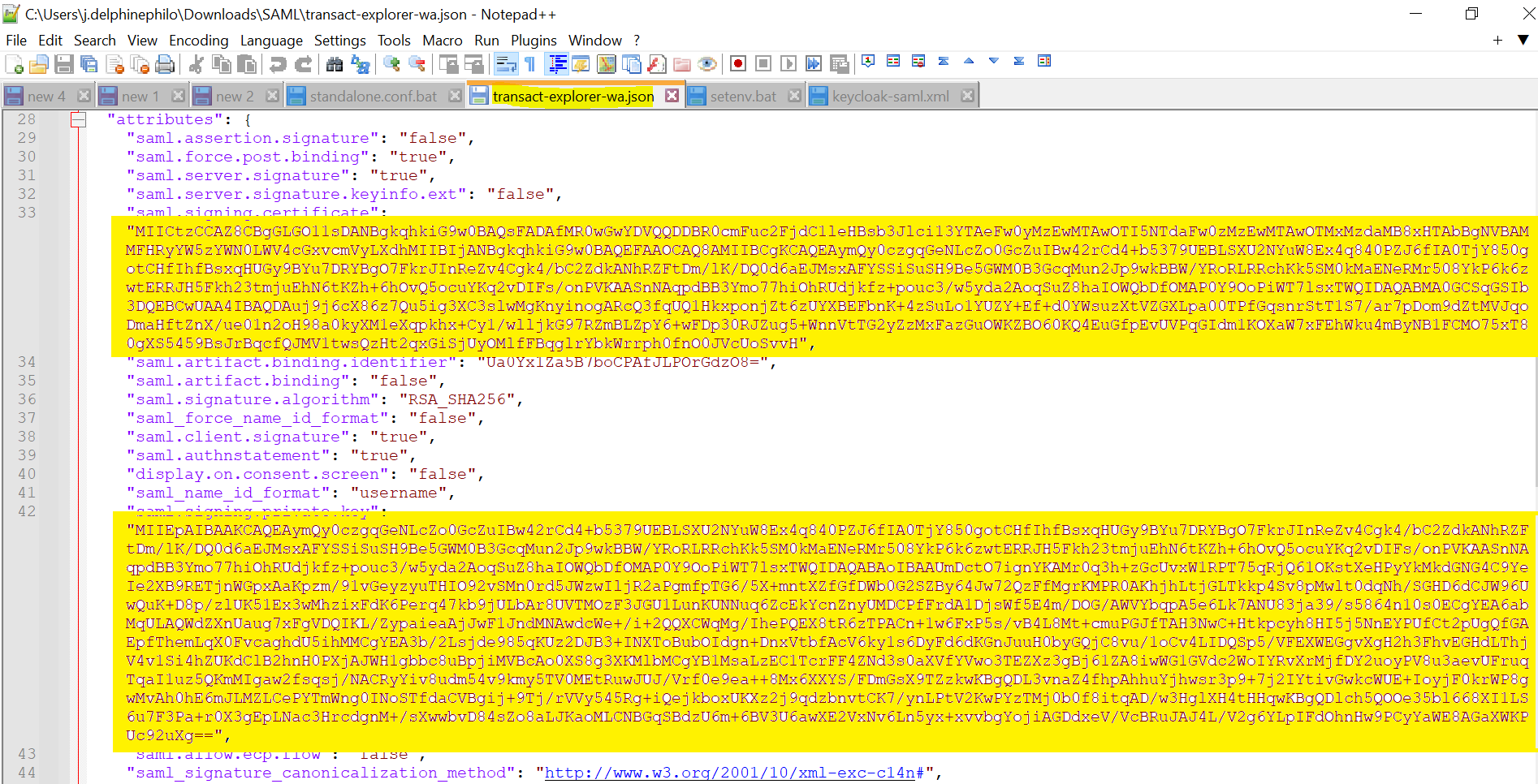Click the Print toolbar icon

(x=165, y=63)
